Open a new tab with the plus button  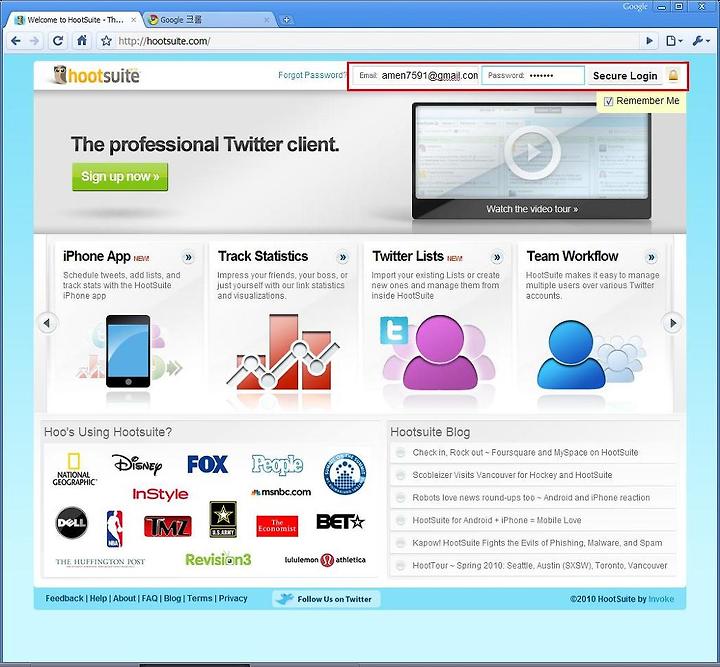coord(287,20)
